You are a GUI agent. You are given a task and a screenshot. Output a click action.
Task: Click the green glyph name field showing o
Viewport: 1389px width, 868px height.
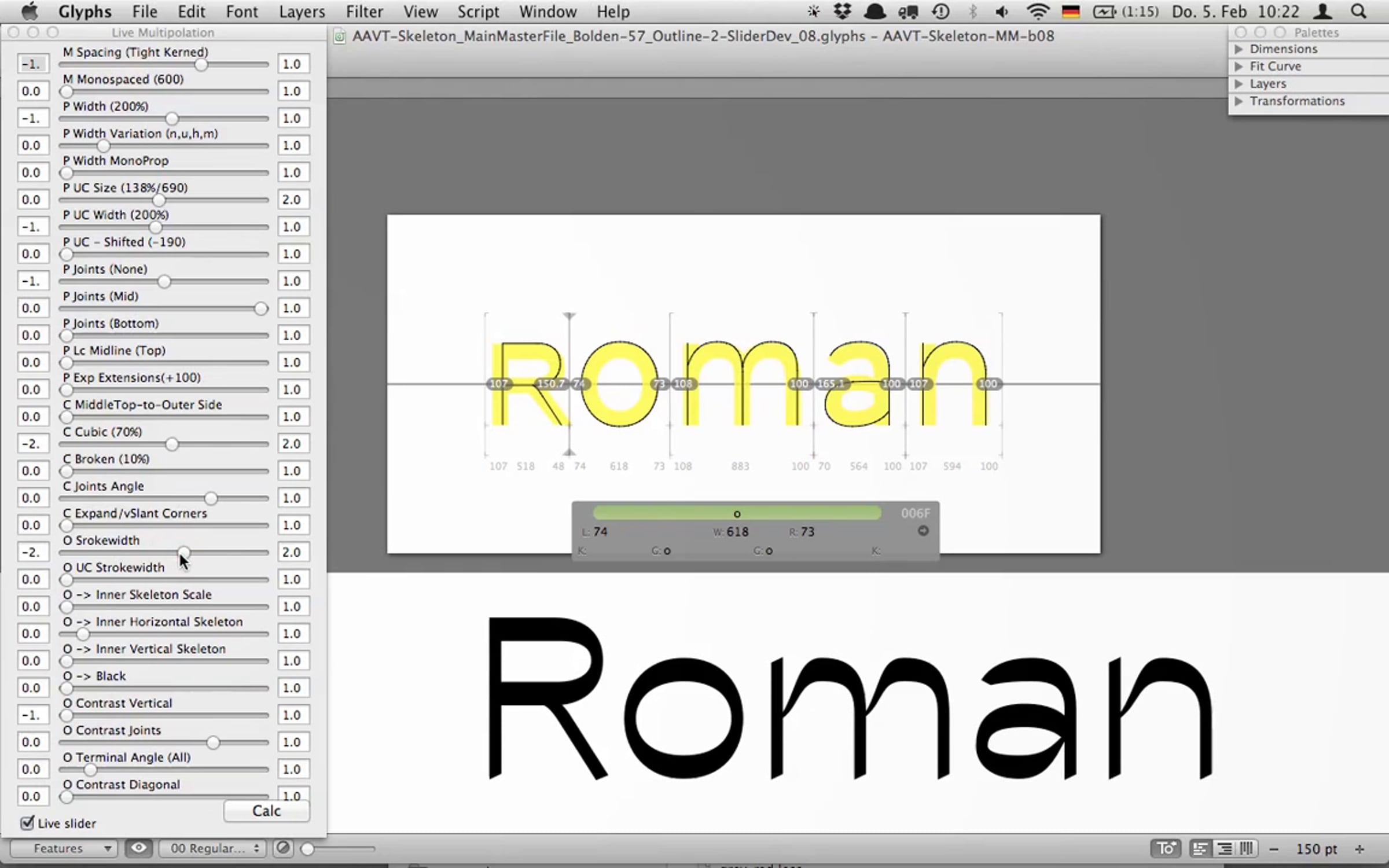(737, 513)
